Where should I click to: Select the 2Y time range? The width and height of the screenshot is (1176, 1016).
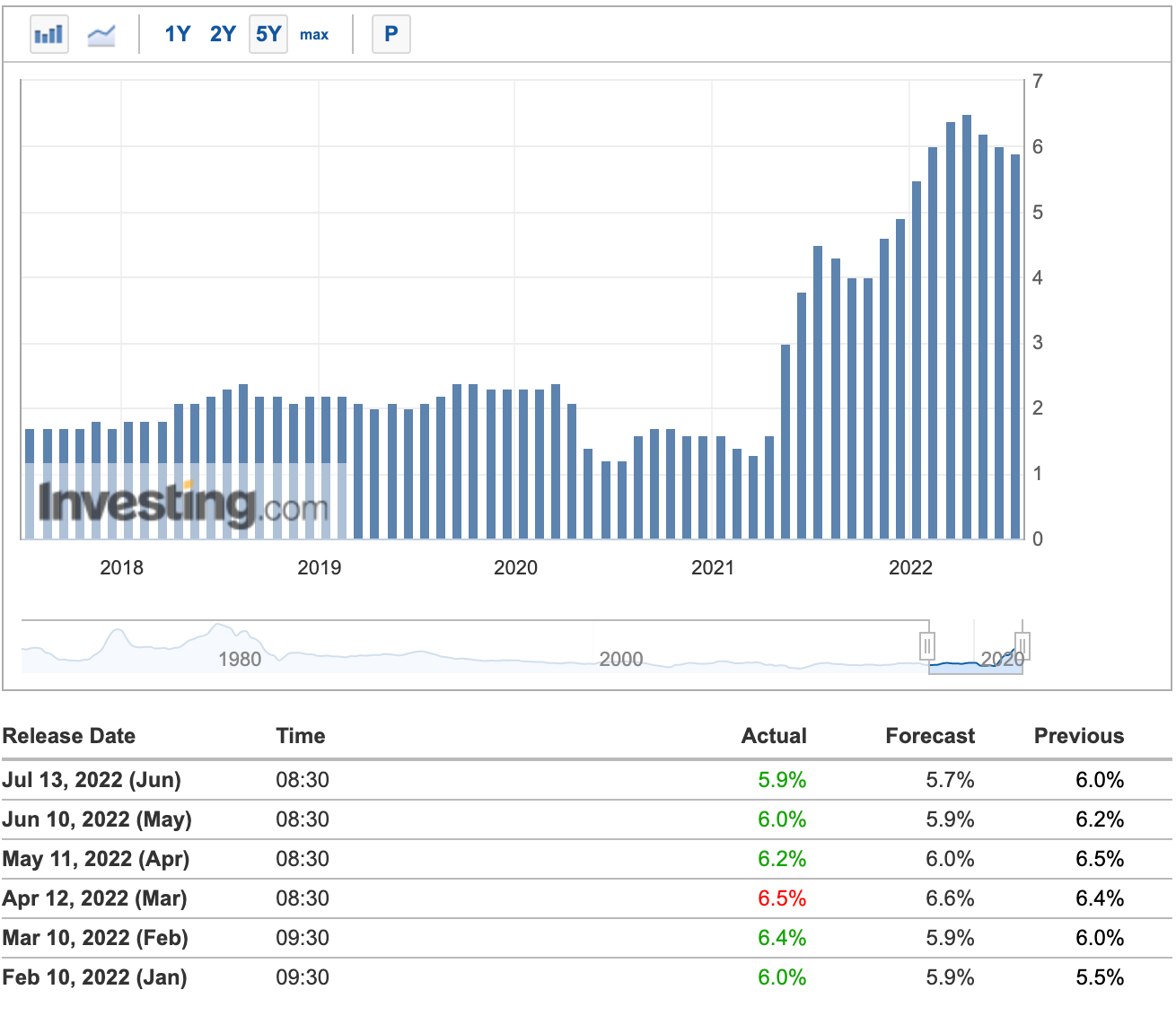click(x=222, y=33)
